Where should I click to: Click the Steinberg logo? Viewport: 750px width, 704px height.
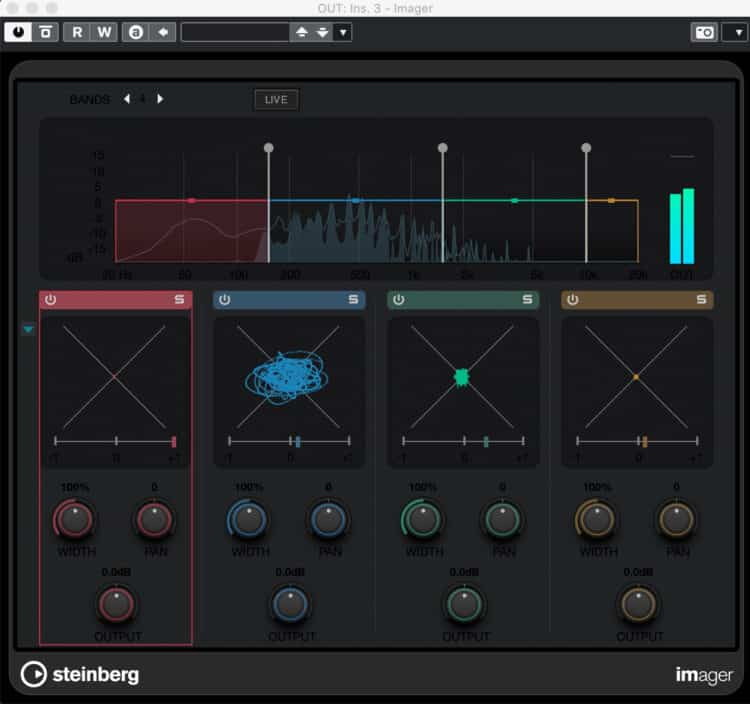(80, 674)
